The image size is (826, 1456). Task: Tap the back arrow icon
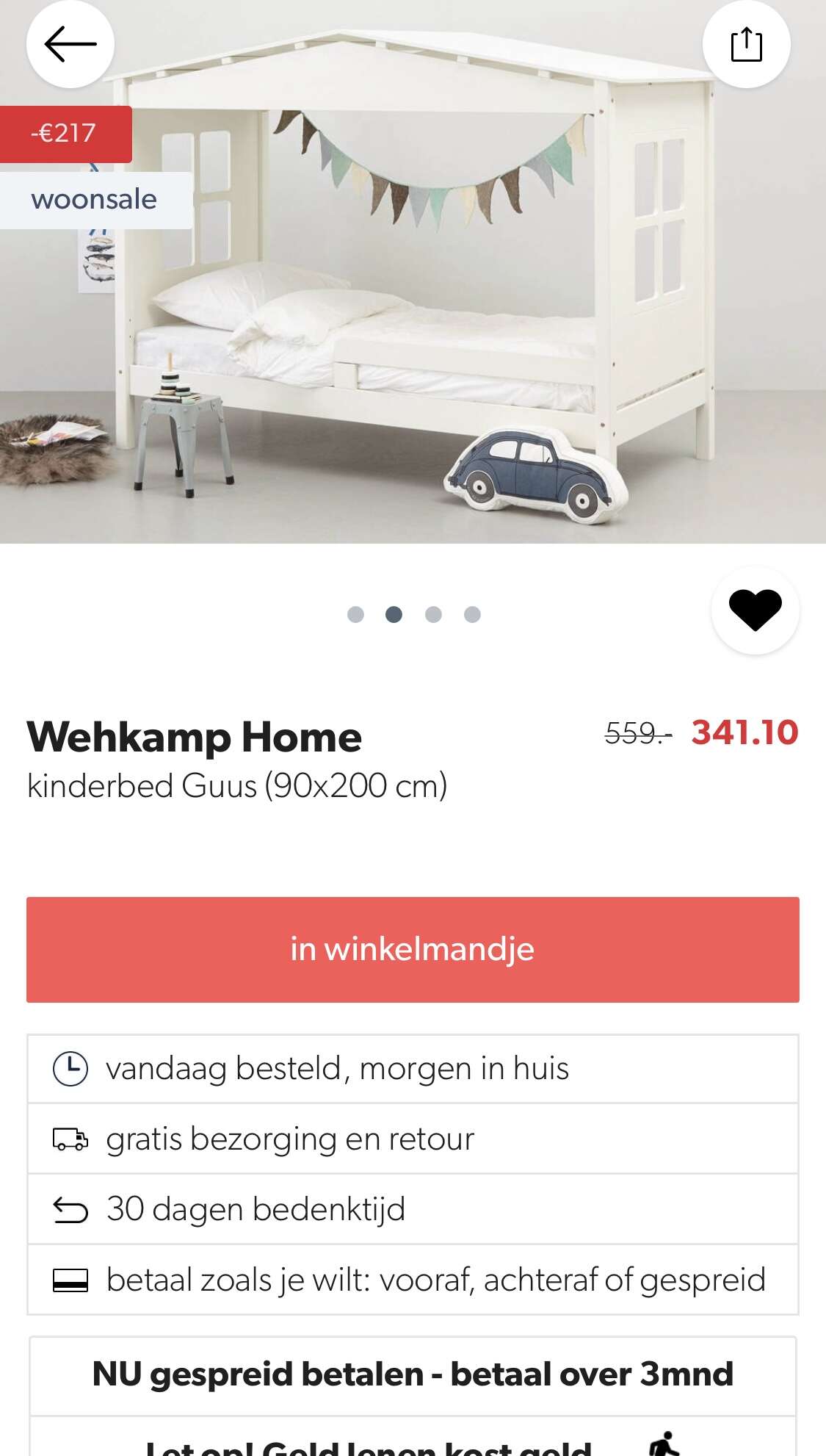(70, 45)
